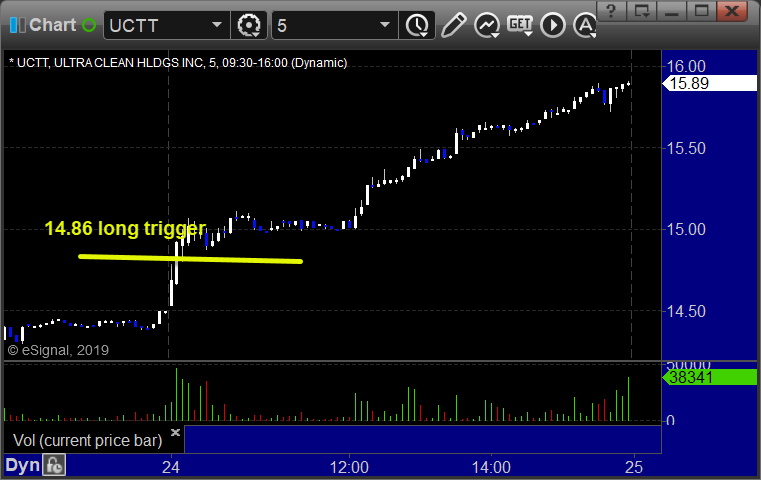Viewport: 761px width, 480px height.
Task: Toggle the lock icon beside Dyn
Action: 54,465
